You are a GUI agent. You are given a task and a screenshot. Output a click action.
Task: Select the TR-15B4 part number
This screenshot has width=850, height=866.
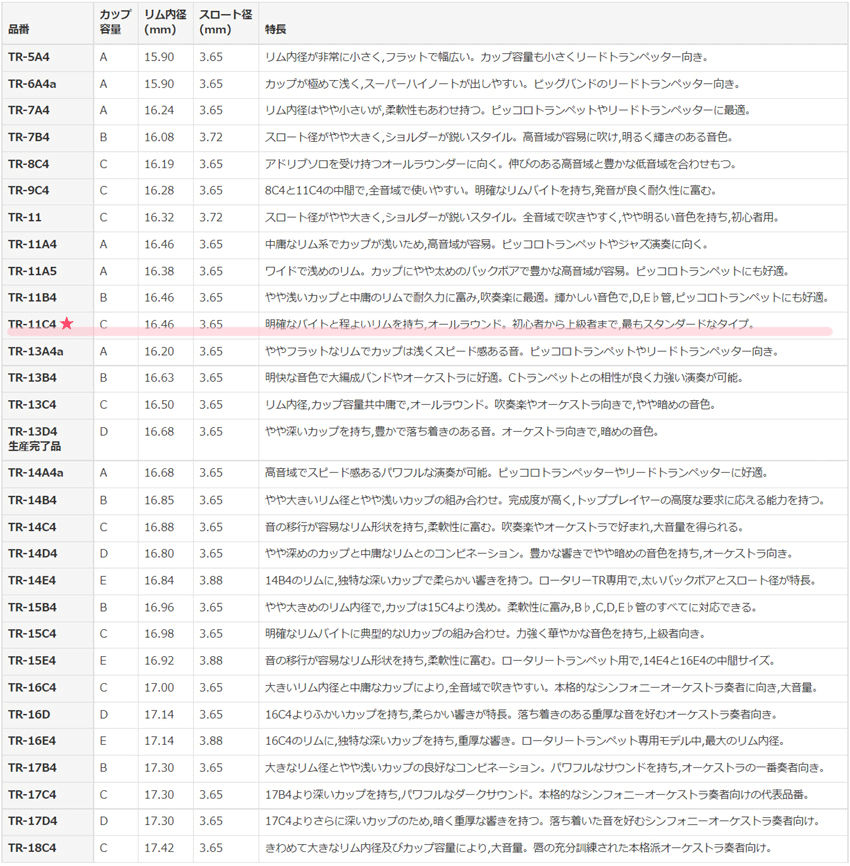(x=33, y=608)
